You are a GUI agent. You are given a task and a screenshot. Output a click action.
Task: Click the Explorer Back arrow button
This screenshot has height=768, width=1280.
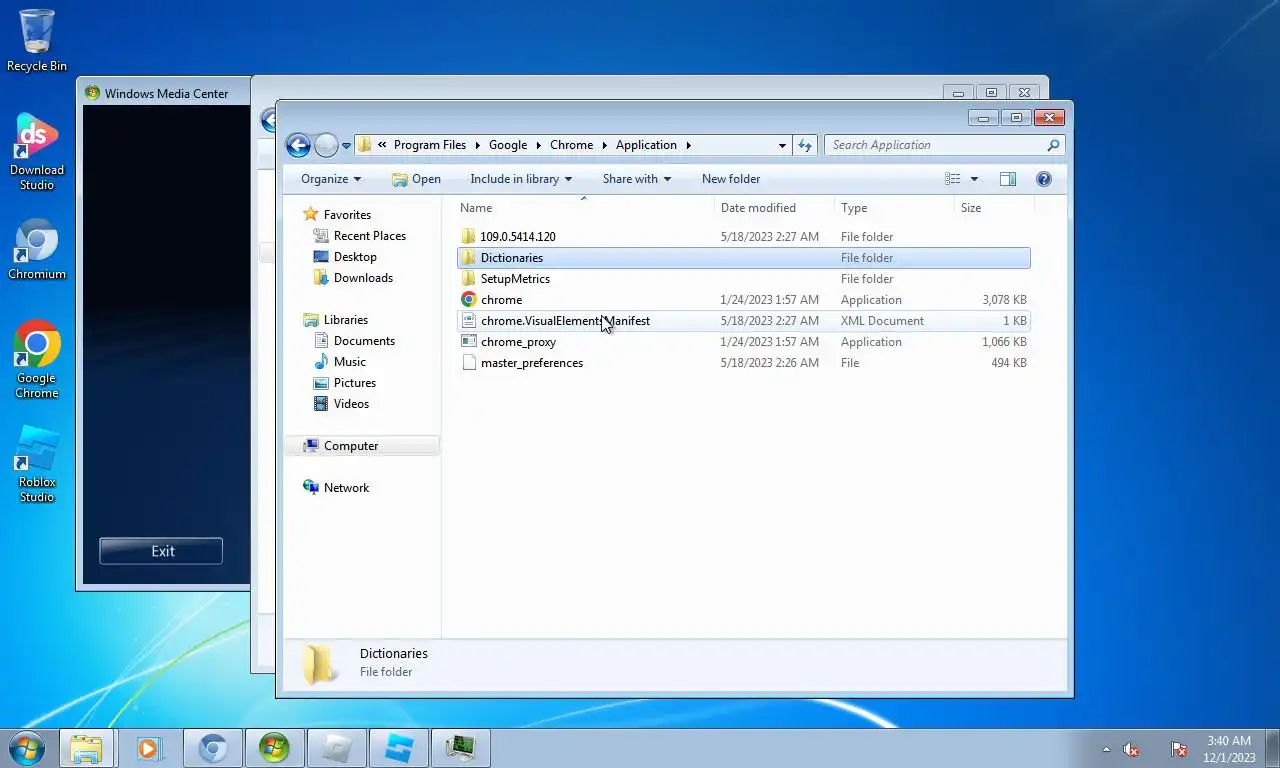298,145
